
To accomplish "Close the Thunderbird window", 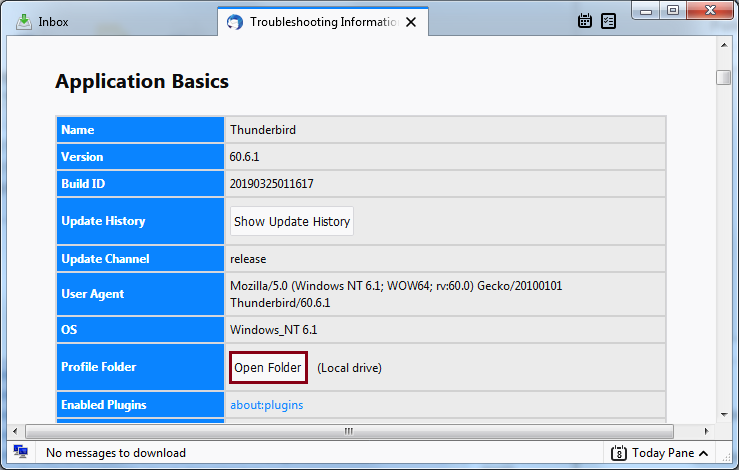I will pyautogui.click(x=710, y=10).
